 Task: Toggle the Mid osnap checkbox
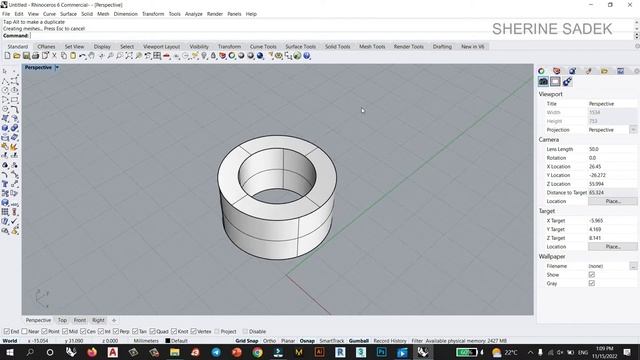coord(65,331)
